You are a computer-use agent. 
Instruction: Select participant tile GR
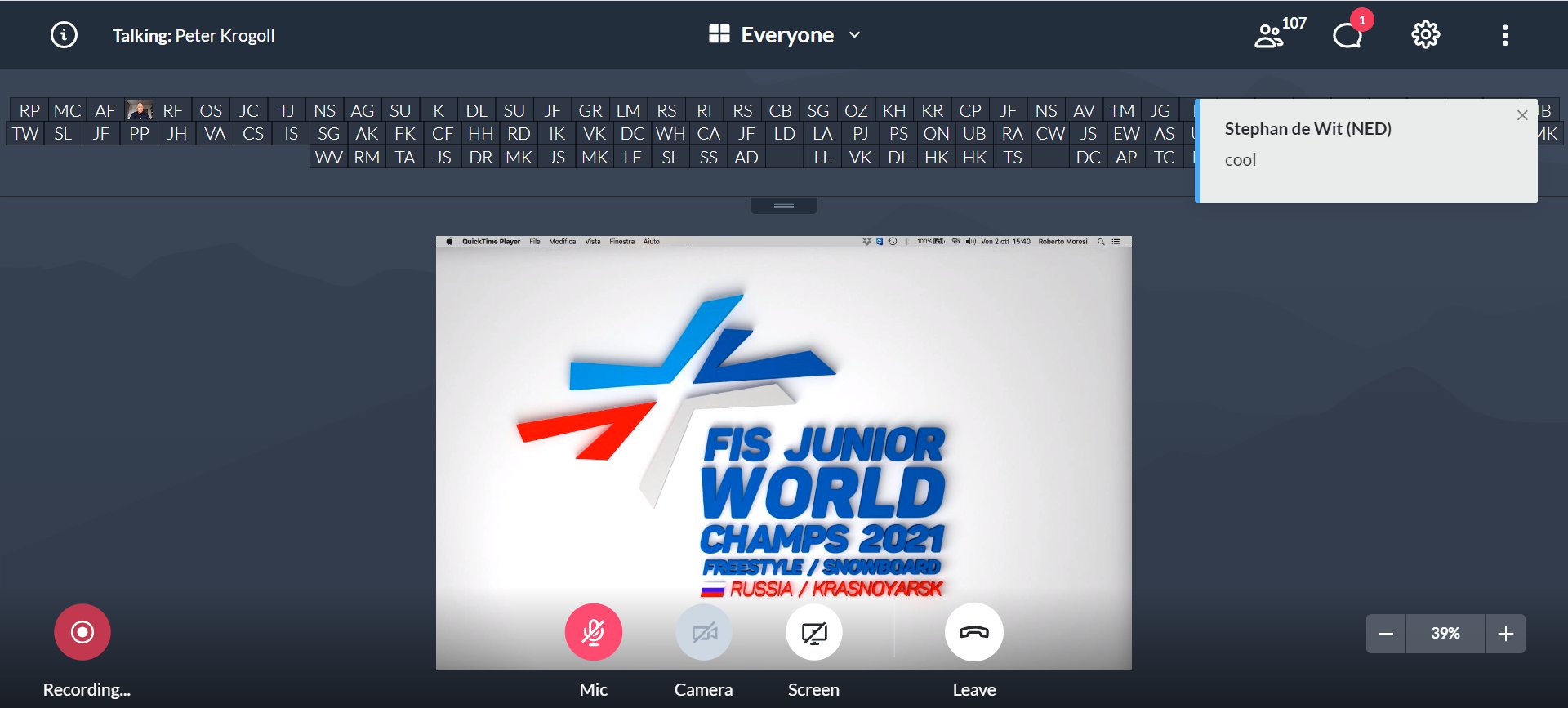click(590, 110)
